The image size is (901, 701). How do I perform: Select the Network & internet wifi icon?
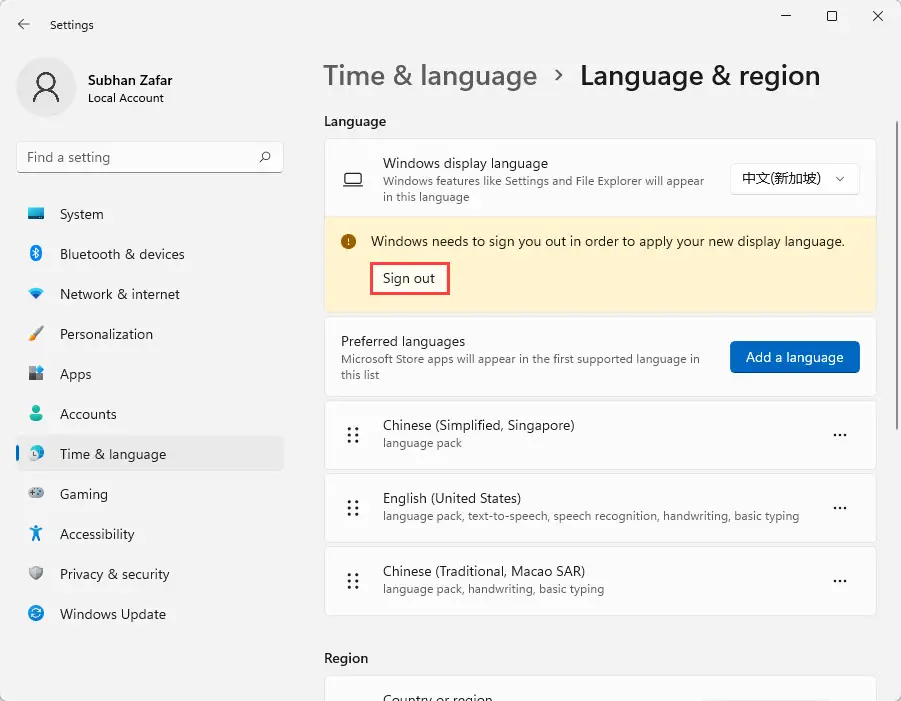click(x=36, y=294)
